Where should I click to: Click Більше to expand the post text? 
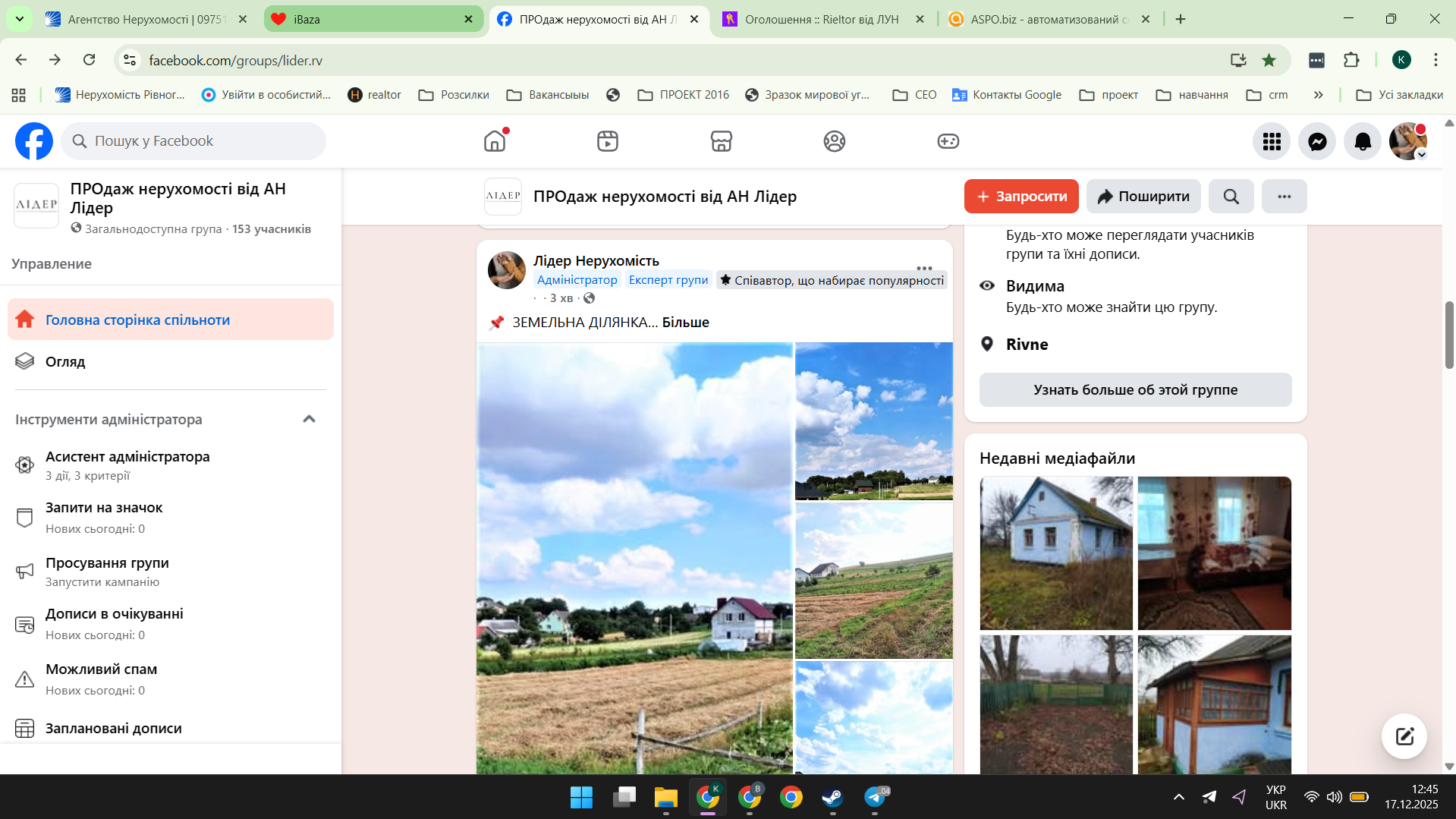685,323
